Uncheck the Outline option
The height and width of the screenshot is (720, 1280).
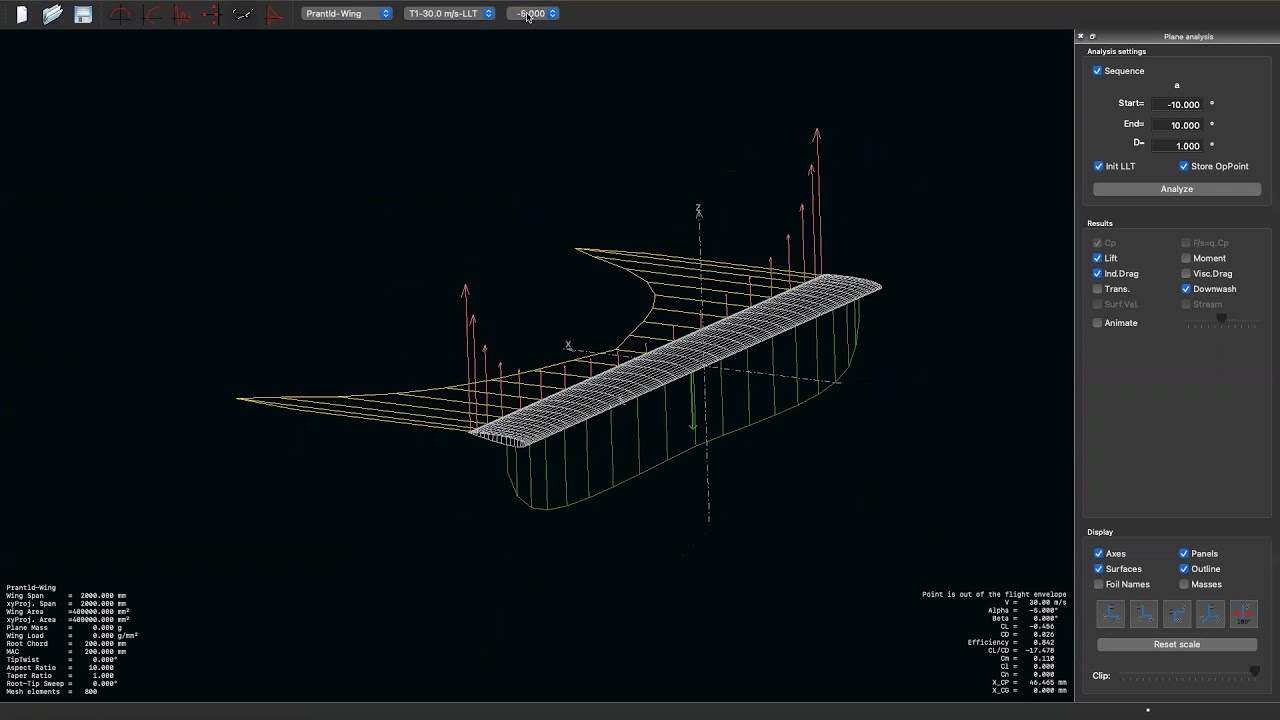pos(1184,569)
